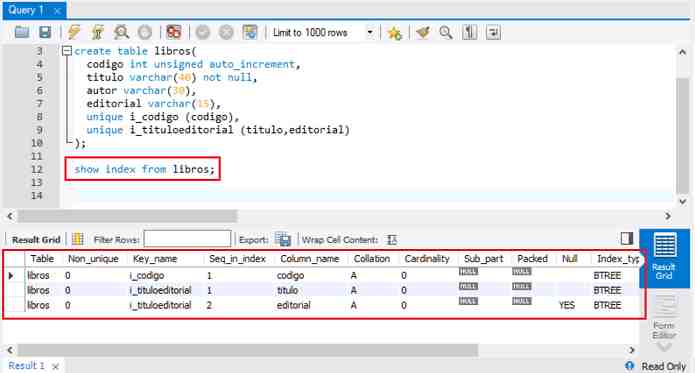Export recordset to file icon
This screenshot has width=695, height=373.
(283, 239)
